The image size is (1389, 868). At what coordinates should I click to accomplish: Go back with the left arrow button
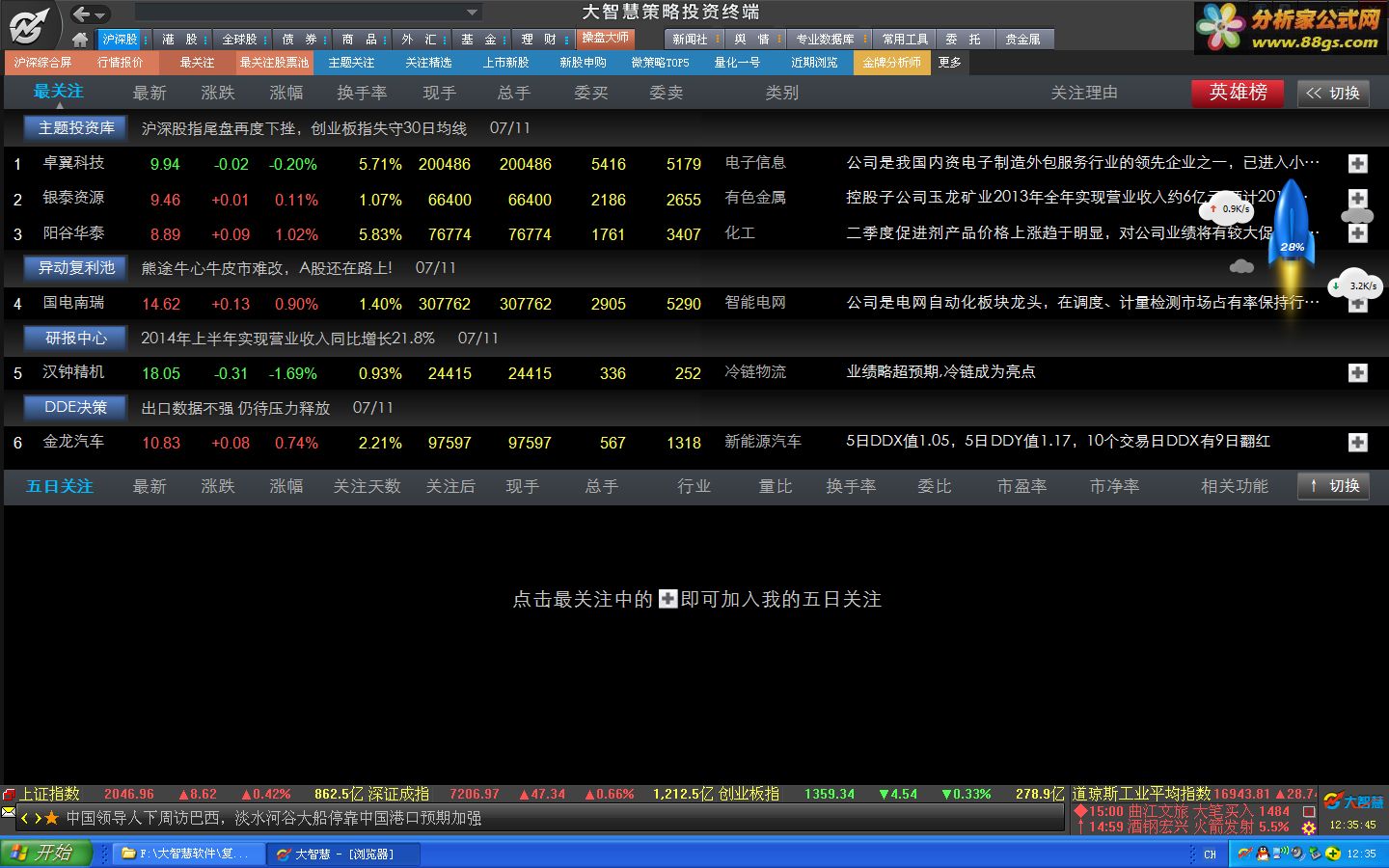tap(82, 14)
